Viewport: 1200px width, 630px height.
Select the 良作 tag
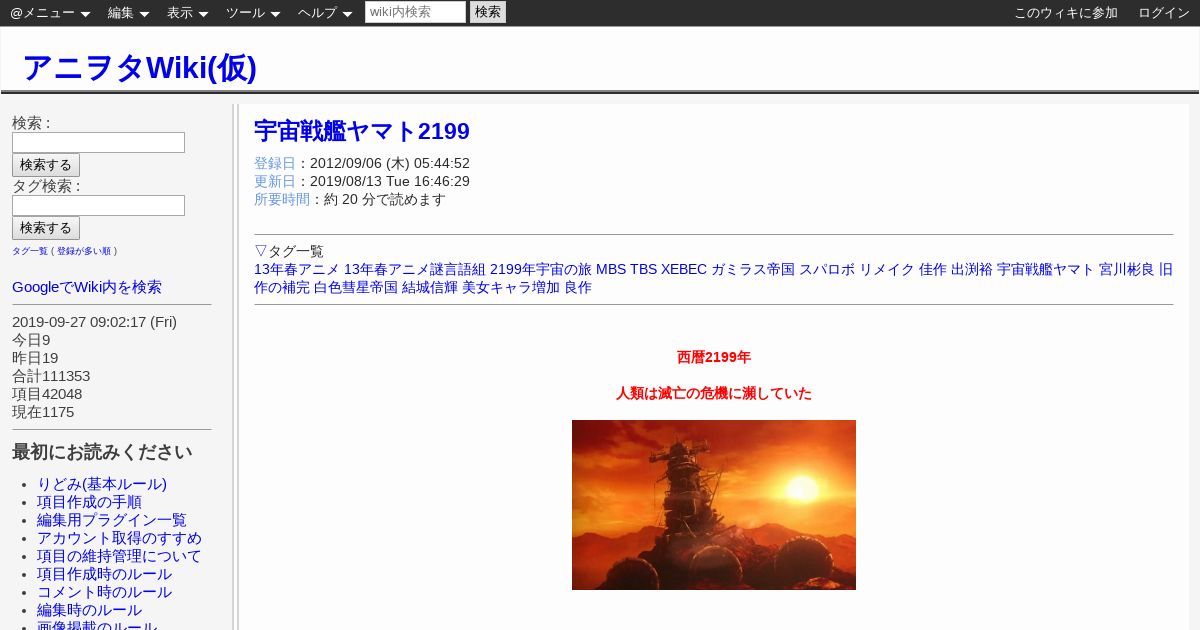click(x=578, y=287)
